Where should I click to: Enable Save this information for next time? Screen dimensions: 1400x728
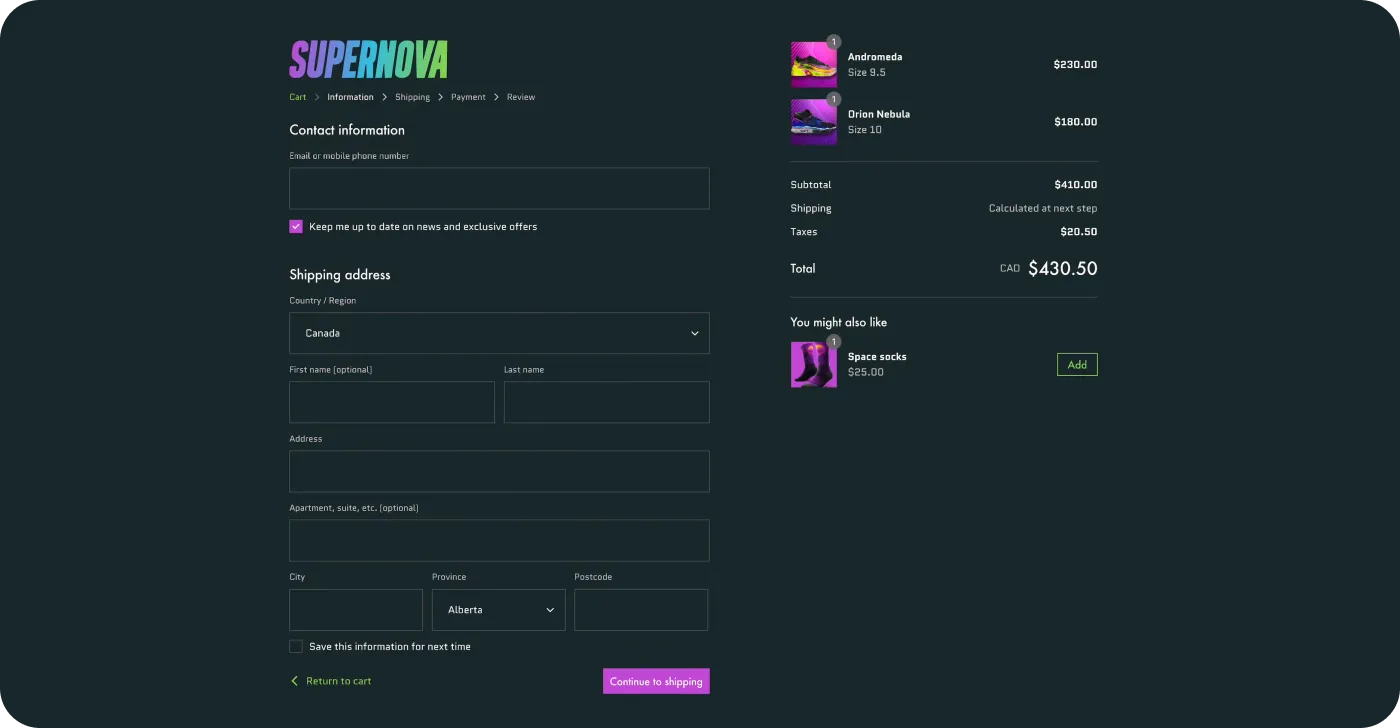296,646
